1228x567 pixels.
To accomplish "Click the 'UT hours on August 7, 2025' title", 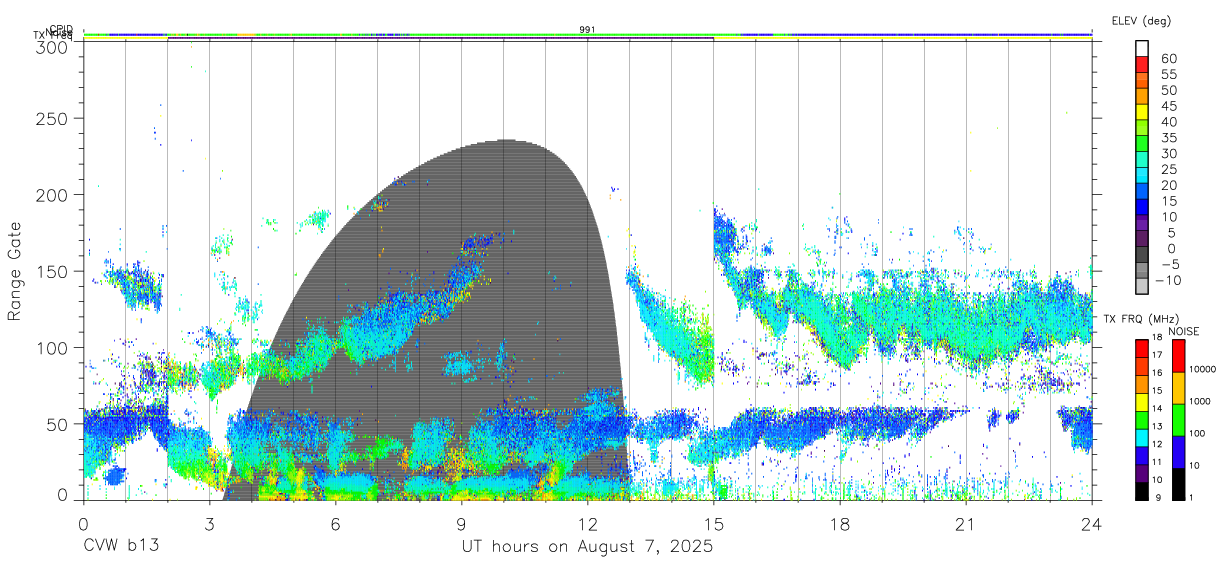I will tap(587, 547).
